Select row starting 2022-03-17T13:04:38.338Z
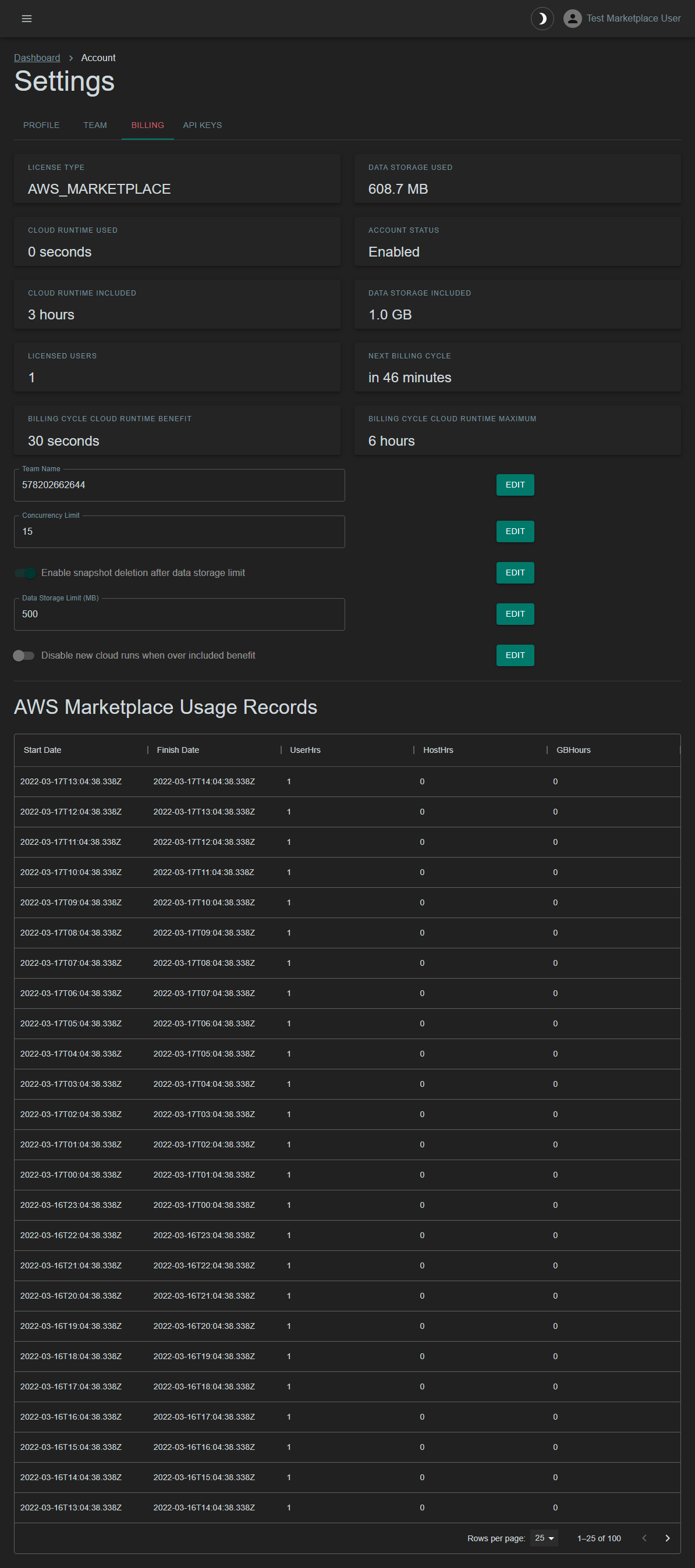The image size is (695, 1568). 347,781
